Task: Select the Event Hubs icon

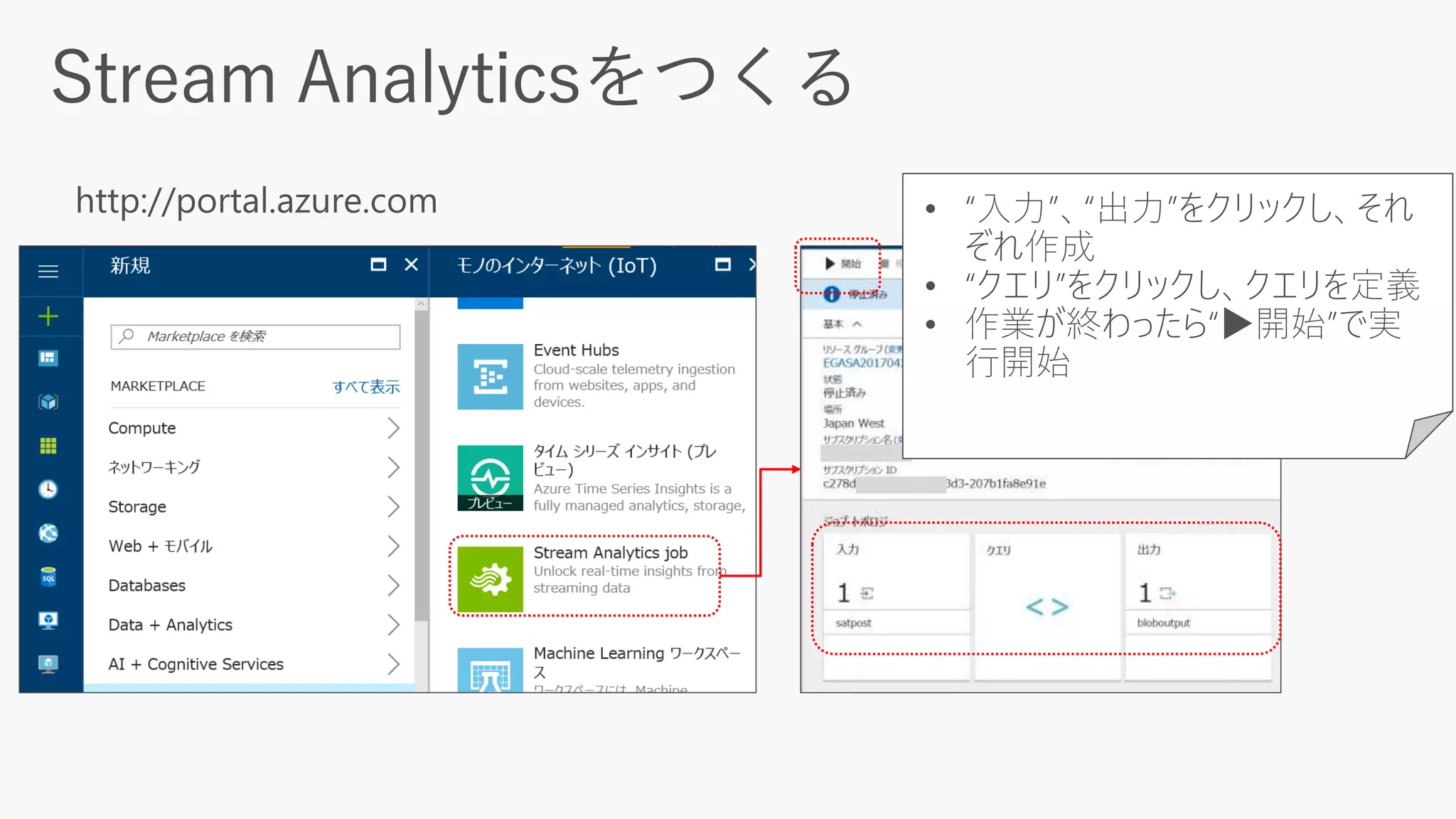Action: click(x=490, y=377)
